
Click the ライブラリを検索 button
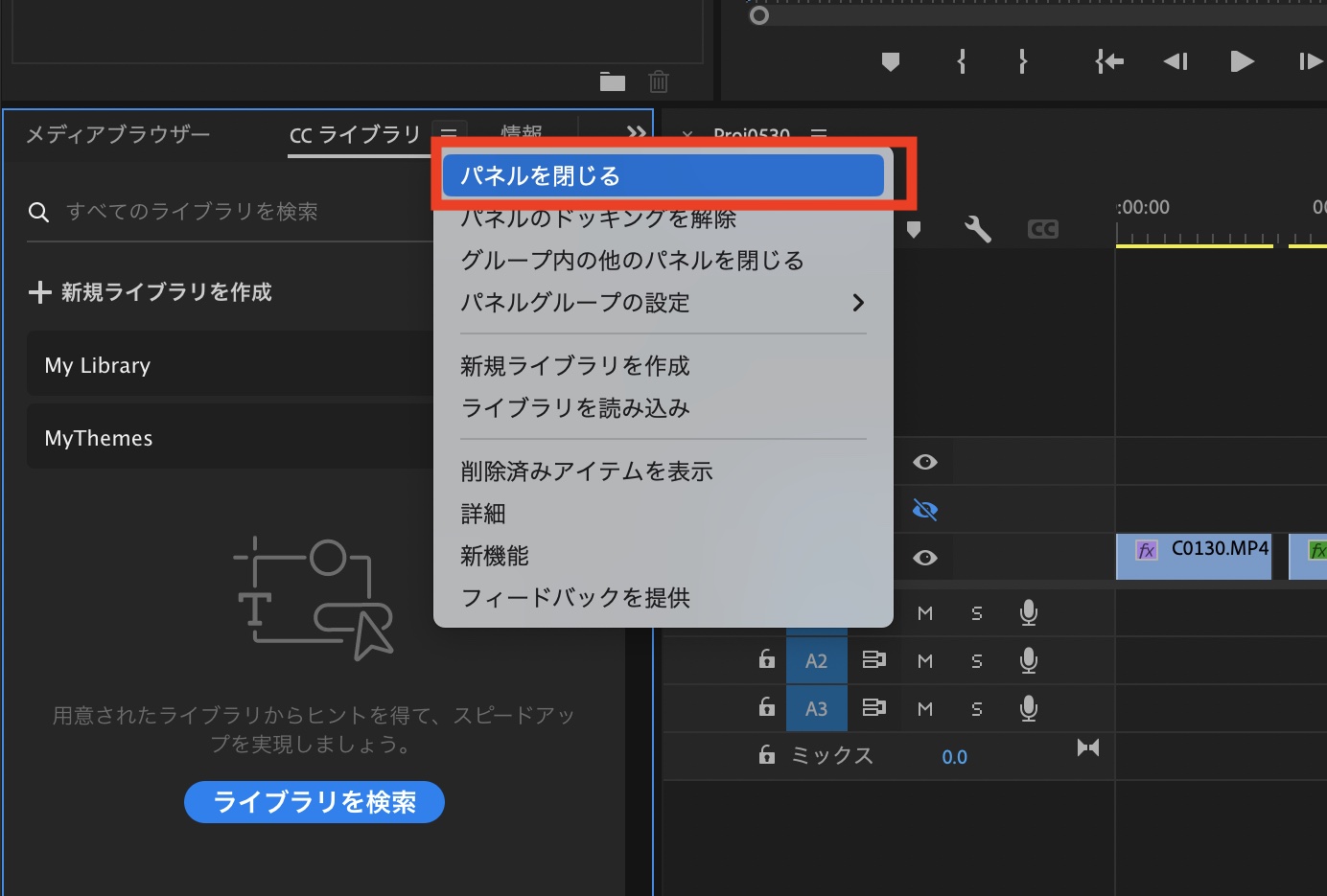[314, 802]
